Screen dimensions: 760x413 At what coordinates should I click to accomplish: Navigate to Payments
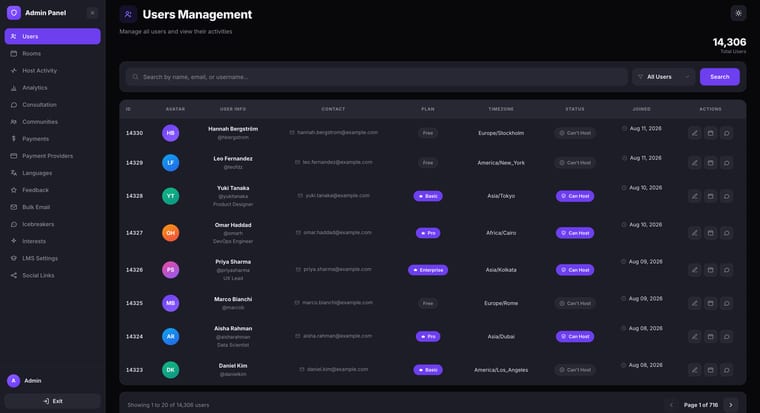52,139
